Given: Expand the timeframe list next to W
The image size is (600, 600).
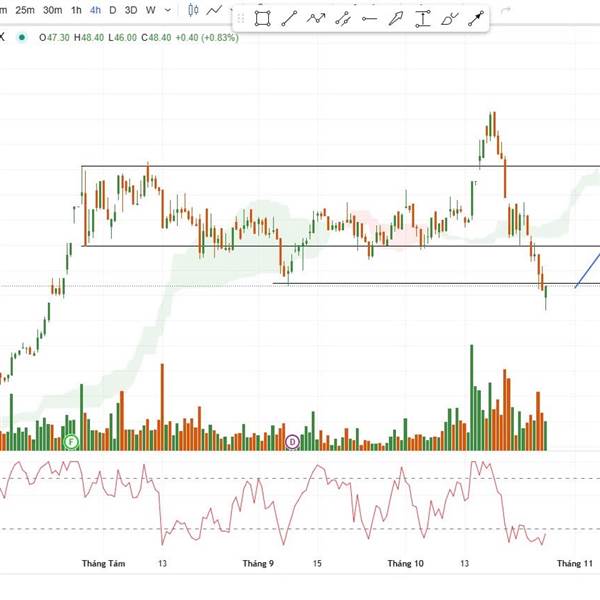Looking at the screenshot, I should [166, 10].
